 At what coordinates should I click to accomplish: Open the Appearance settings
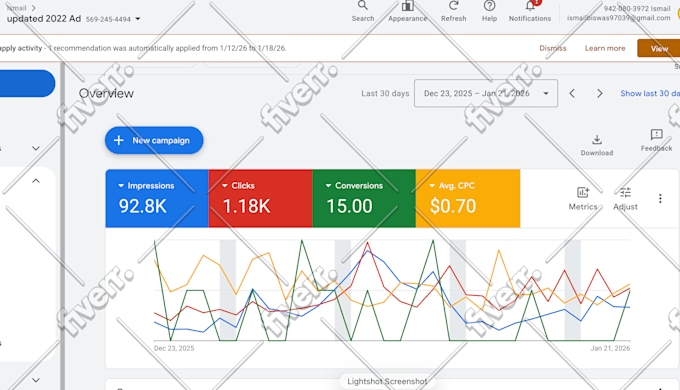click(407, 12)
